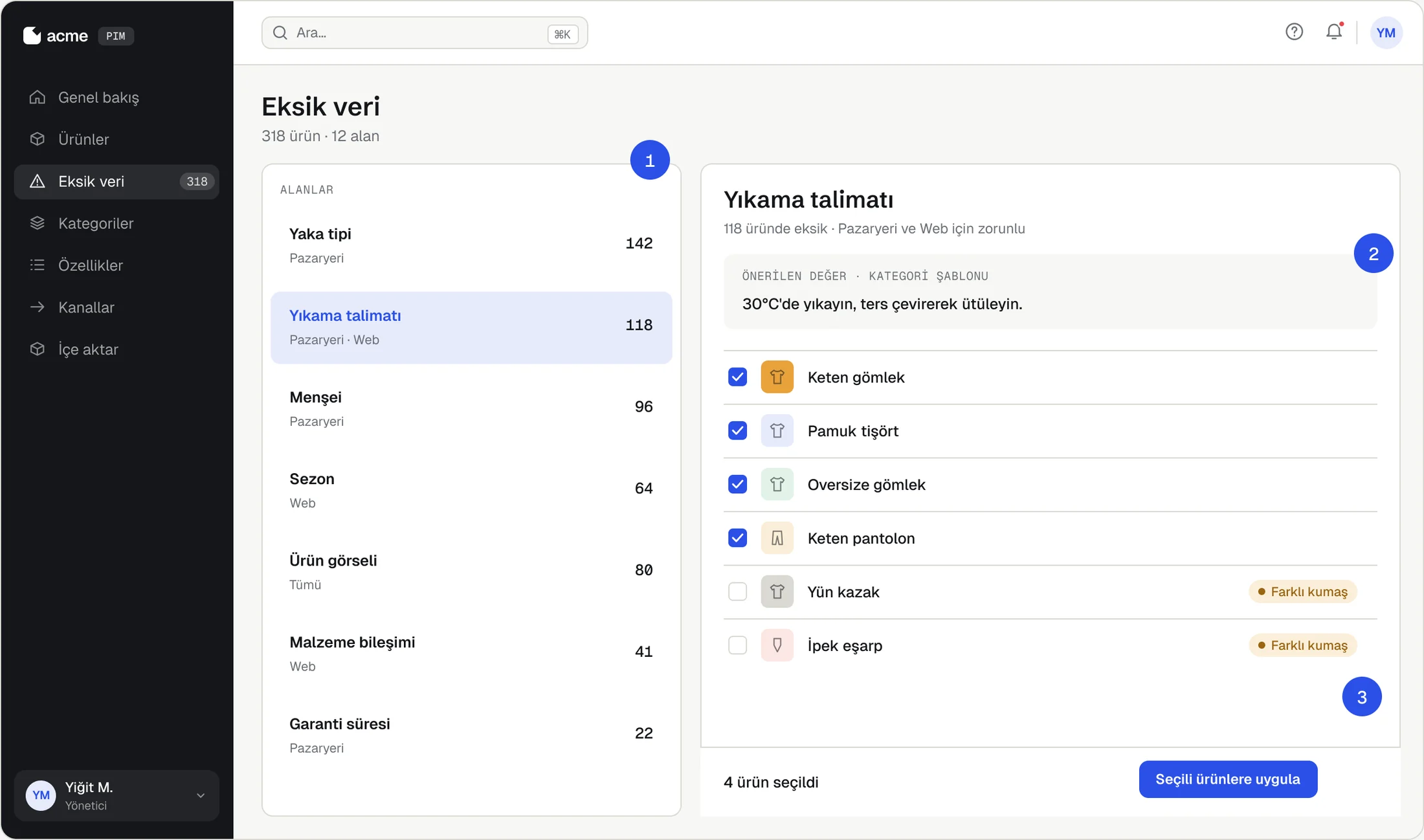
Task: Open the help question mark icon
Action: (x=1294, y=32)
